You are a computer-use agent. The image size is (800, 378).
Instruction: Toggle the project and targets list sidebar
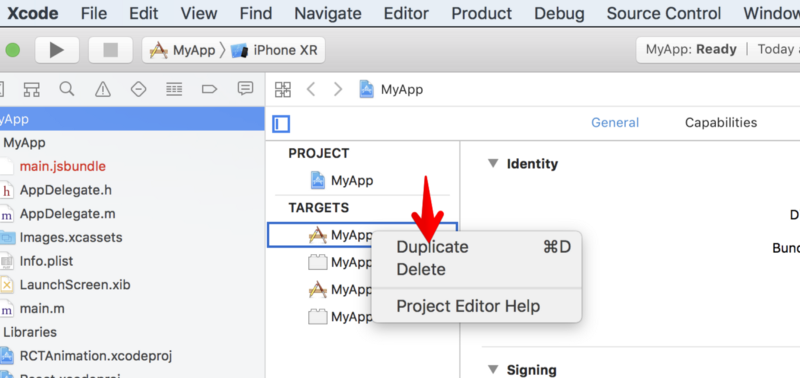pos(281,123)
